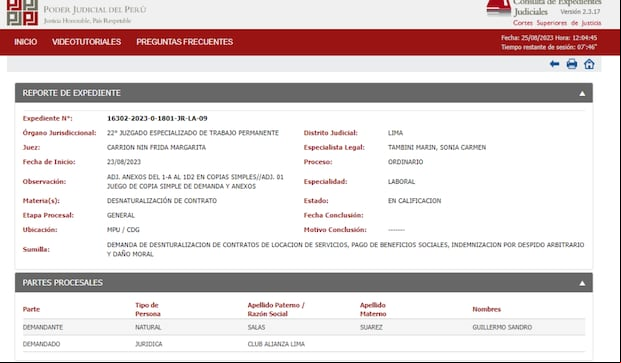The image size is (621, 363).
Task: Collapse the Partes Procesales panel
Action: (x=582, y=283)
